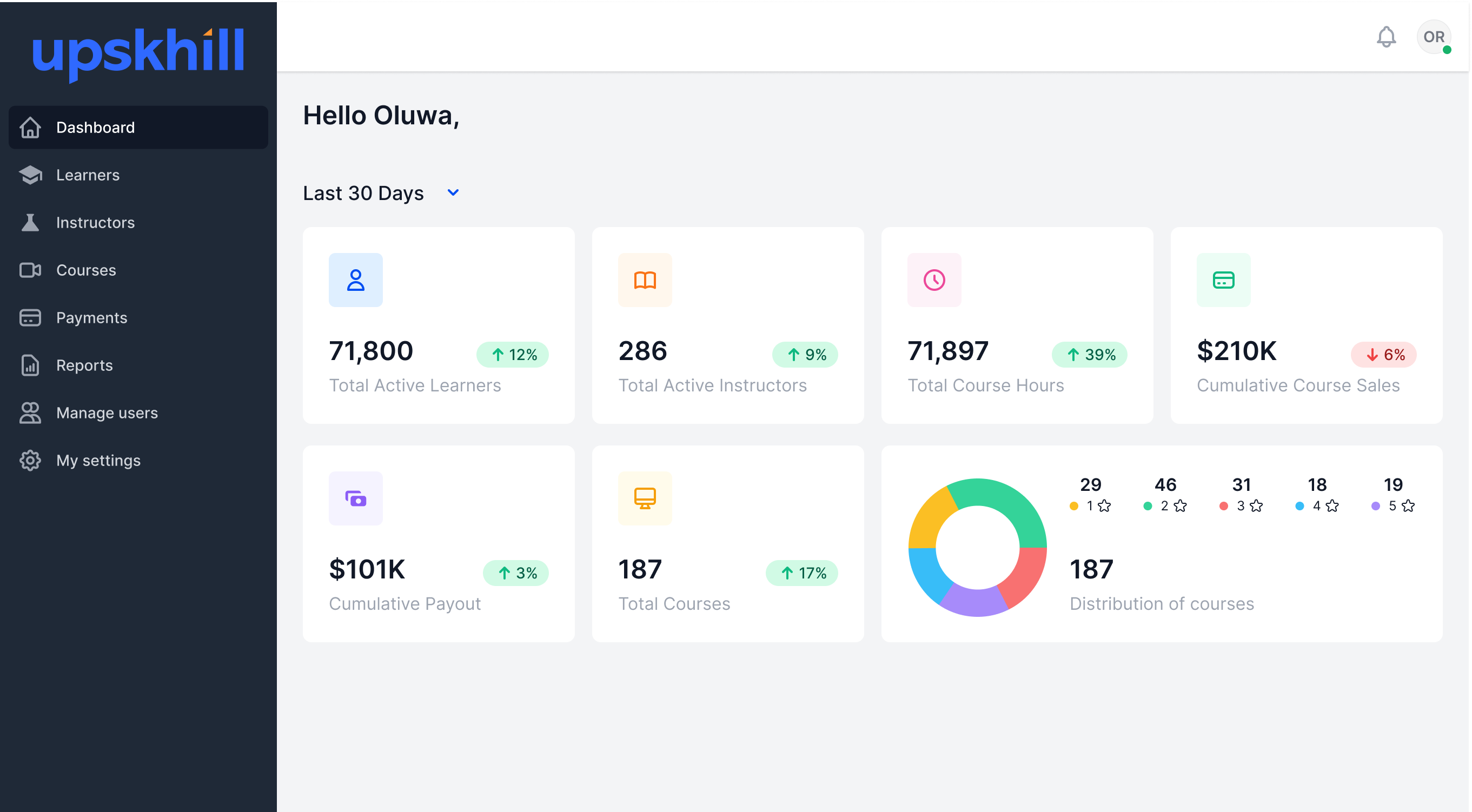
Task: Click the yellow monitor courses icon
Action: point(645,498)
